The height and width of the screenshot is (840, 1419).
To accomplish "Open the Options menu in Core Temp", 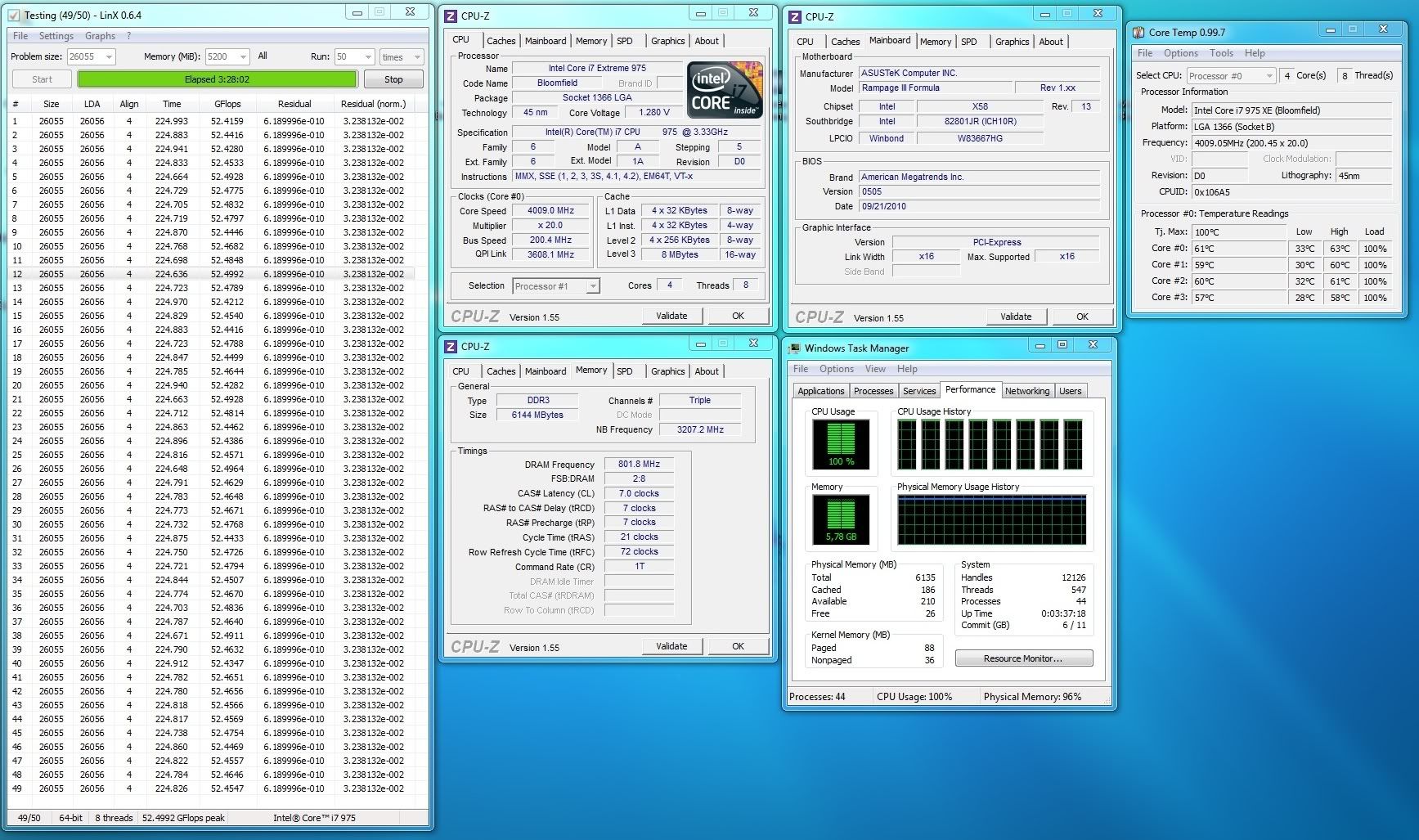I will tap(1181, 53).
